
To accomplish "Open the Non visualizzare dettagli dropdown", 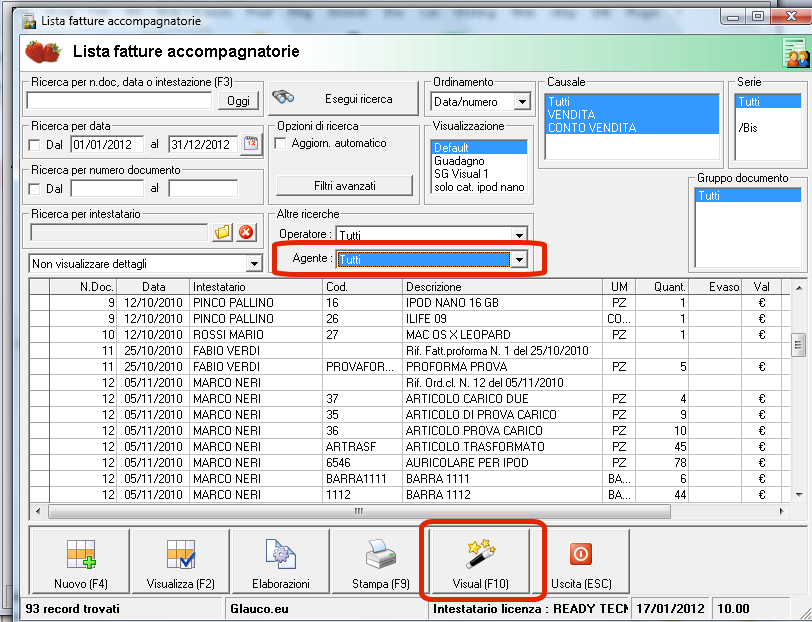I will [254, 264].
